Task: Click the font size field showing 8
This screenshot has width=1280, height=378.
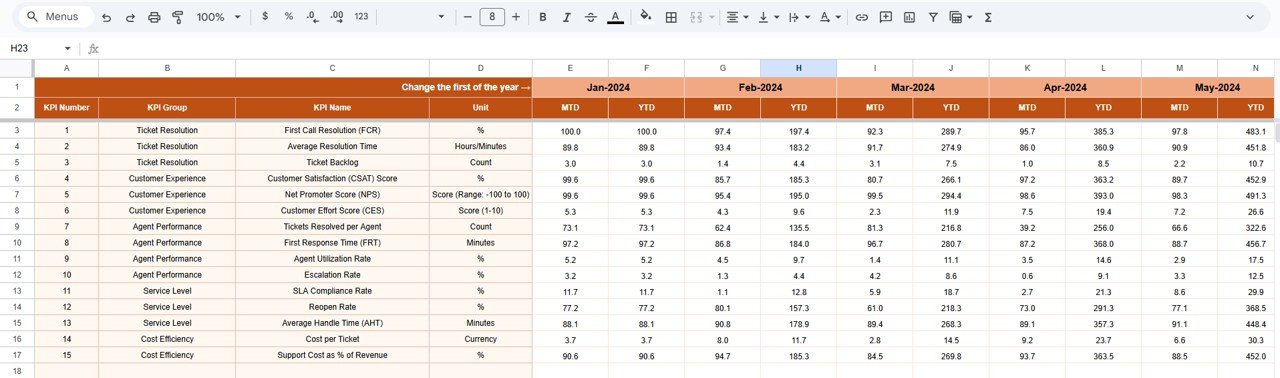Action: (492, 17)
